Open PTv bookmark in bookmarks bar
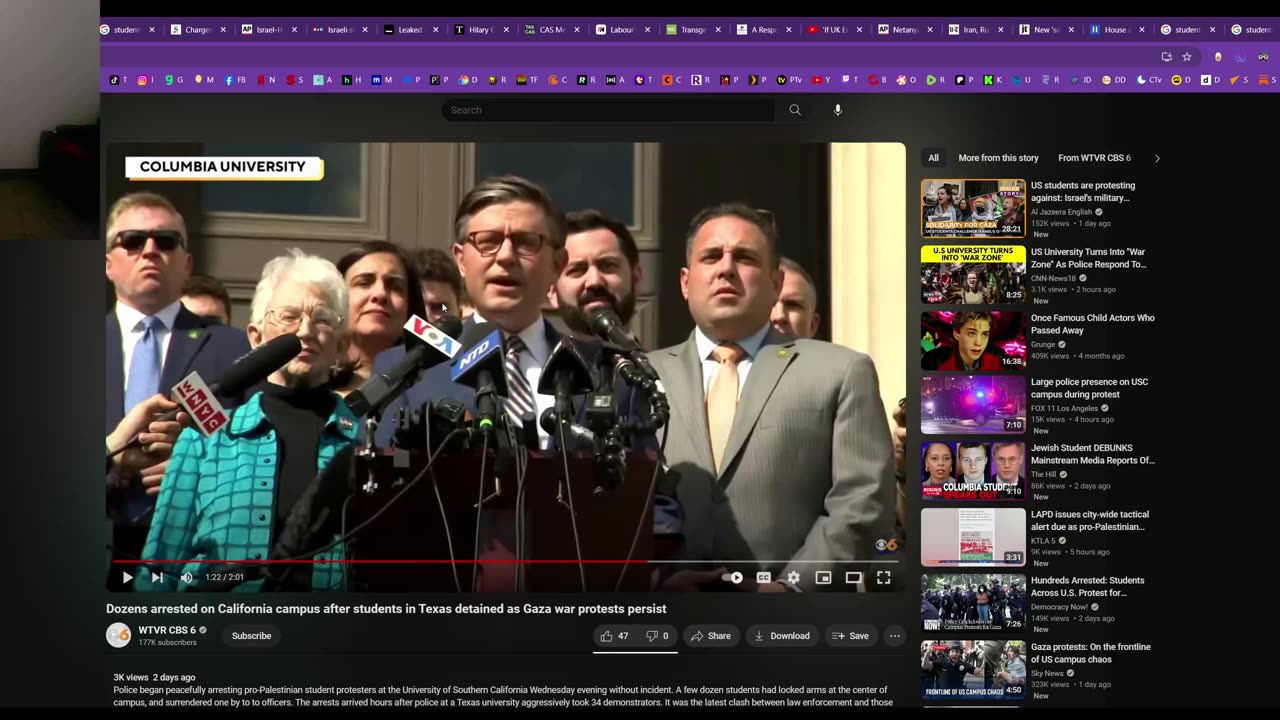Screen dimensions: 1280x720 point(789,80)
